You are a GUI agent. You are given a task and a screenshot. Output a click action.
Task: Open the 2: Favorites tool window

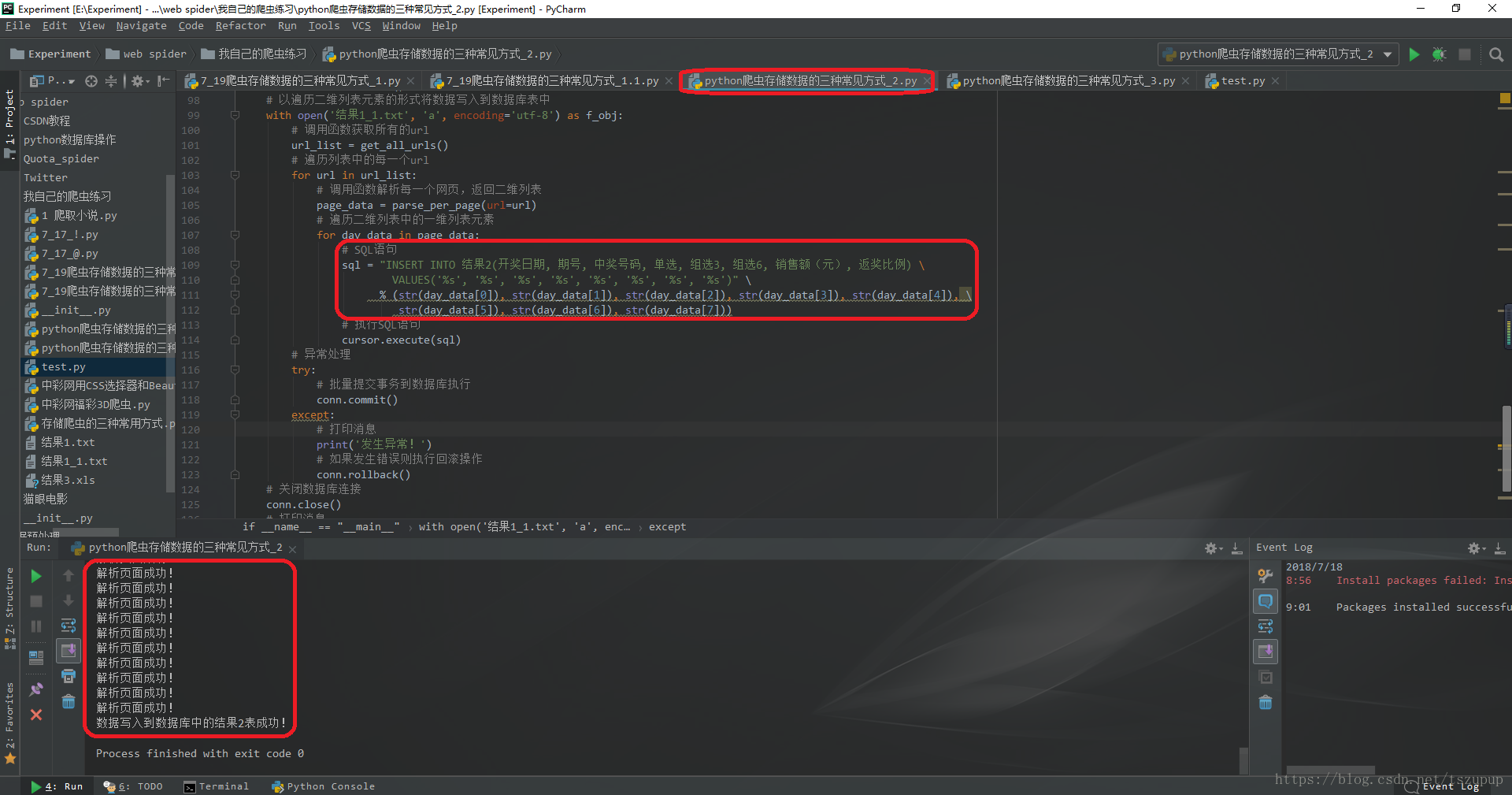point(9,723)
